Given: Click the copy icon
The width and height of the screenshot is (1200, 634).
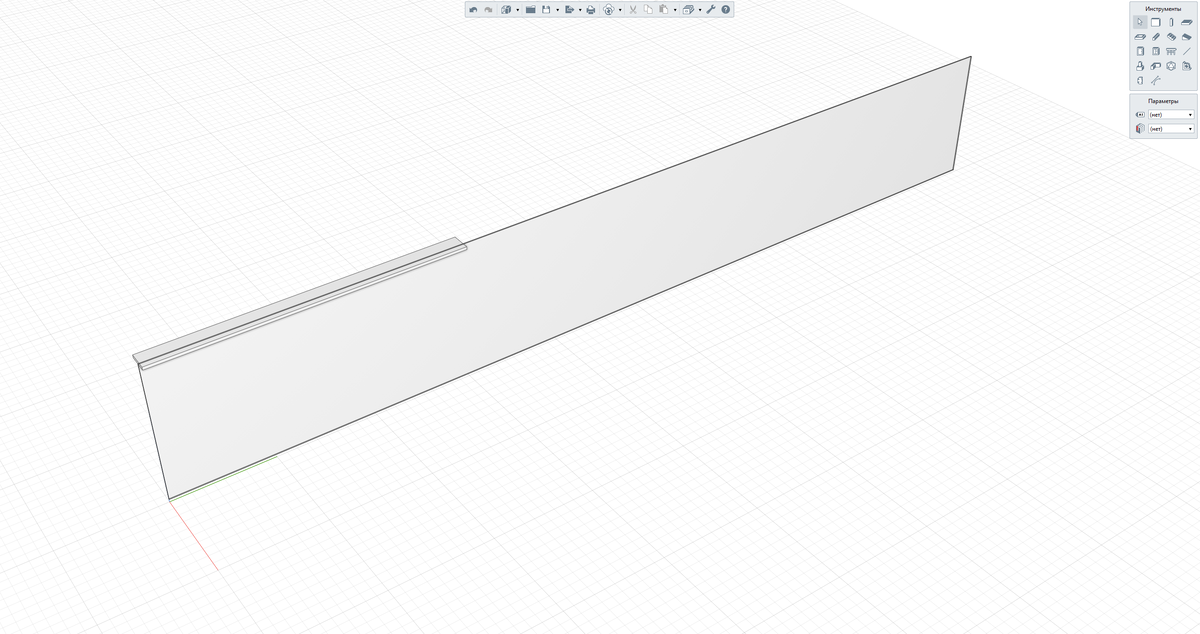Looking at the screenshot, I should (648, 10).
